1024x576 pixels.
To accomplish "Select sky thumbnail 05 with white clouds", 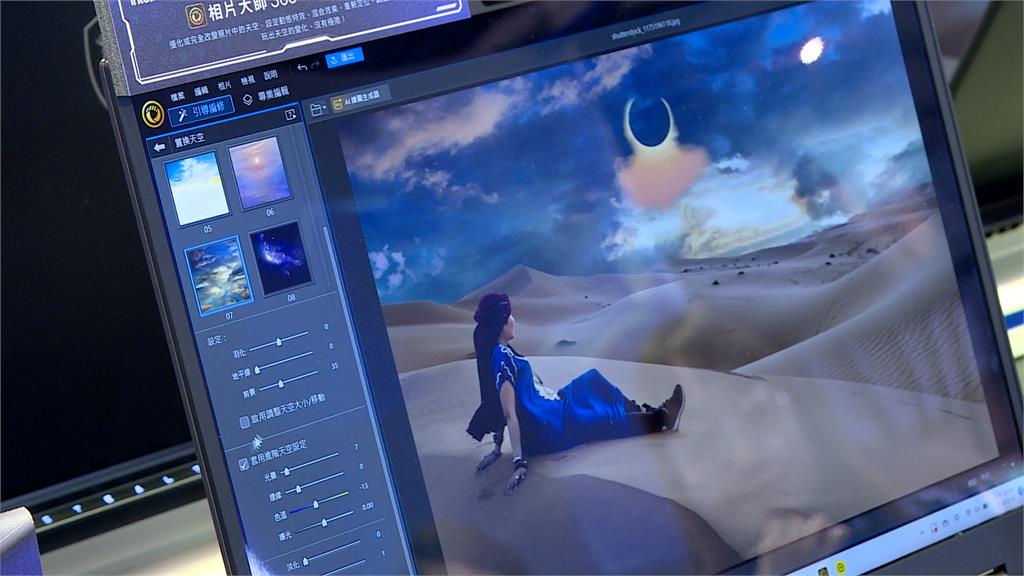I will coord(196,188).
